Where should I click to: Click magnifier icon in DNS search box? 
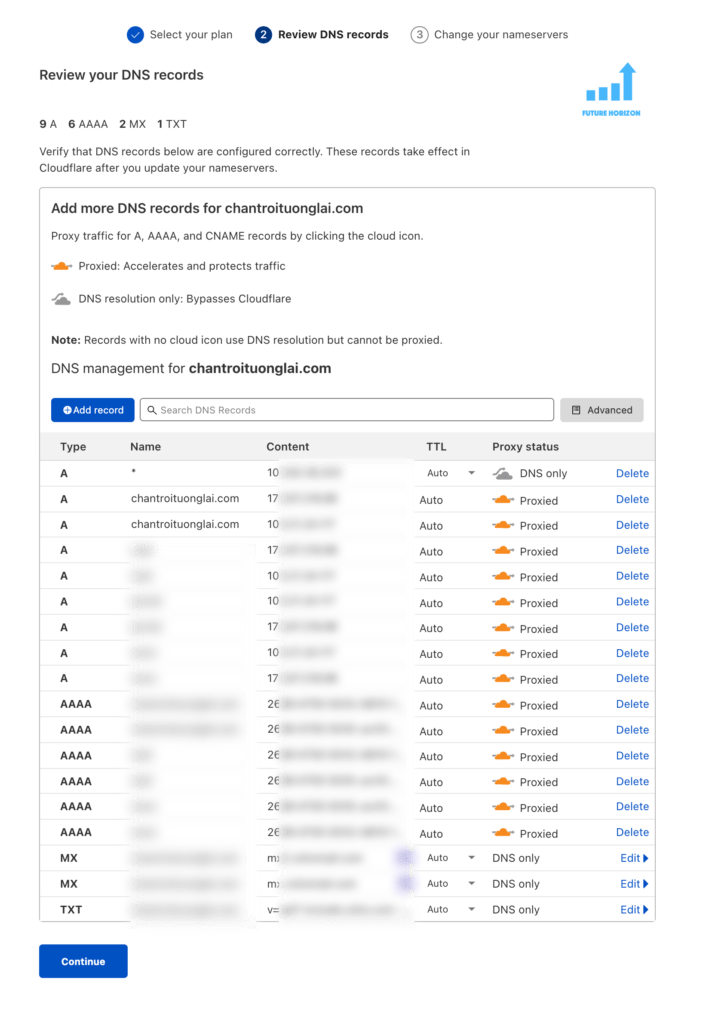(151, 410)
